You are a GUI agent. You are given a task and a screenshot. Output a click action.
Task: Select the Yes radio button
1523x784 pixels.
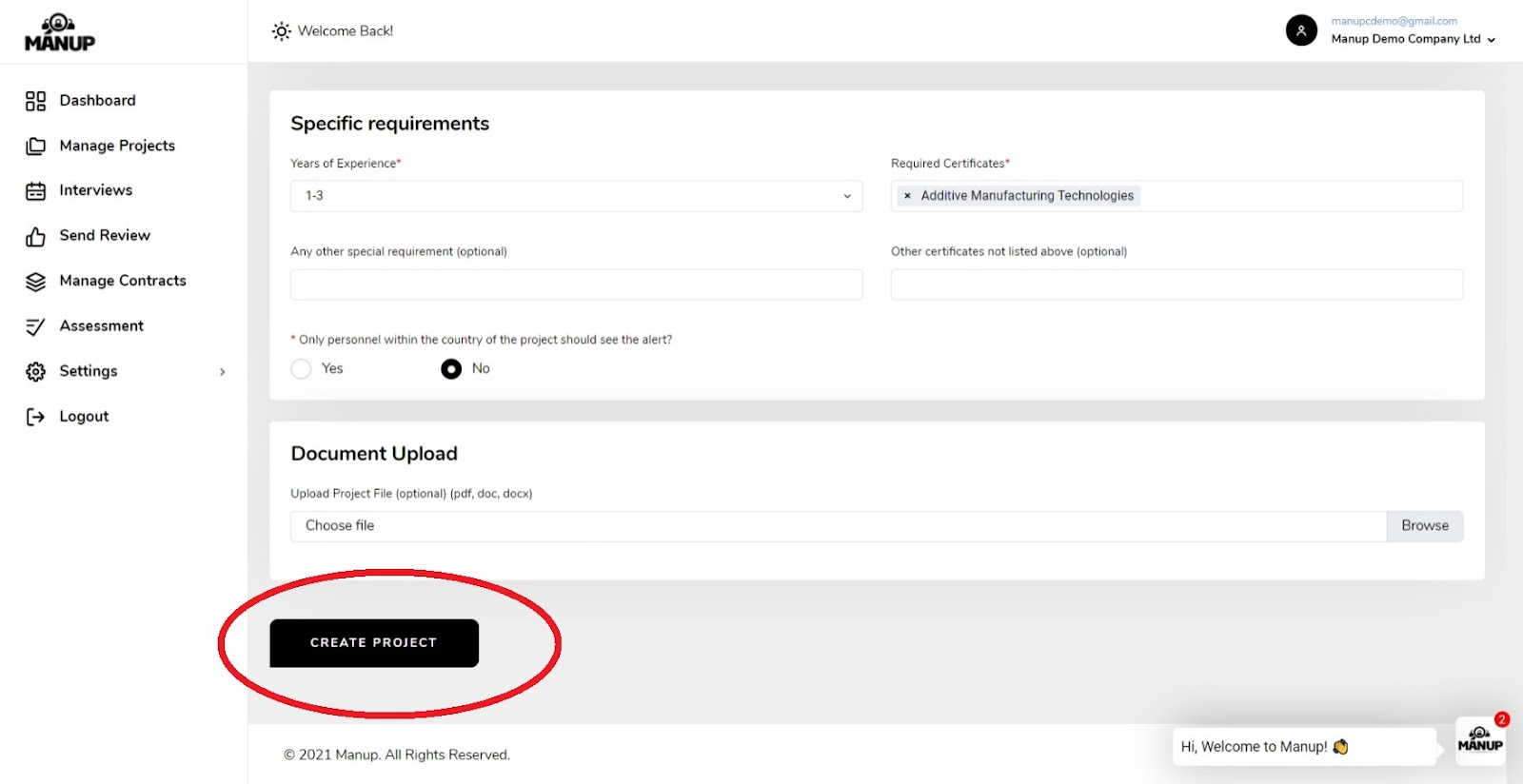coord(301,369)
